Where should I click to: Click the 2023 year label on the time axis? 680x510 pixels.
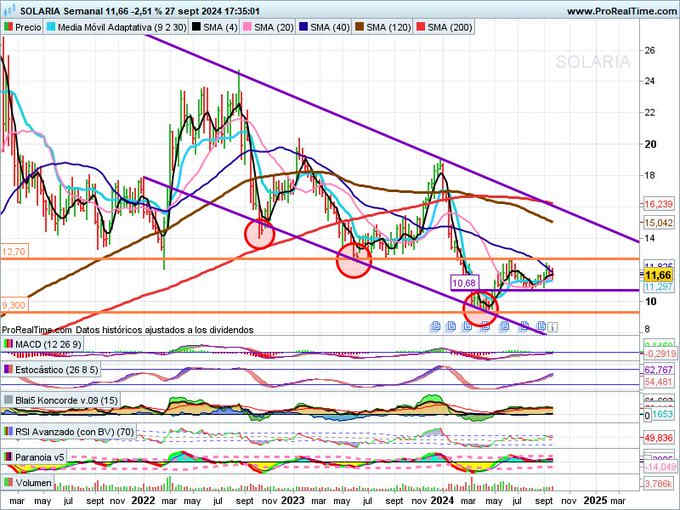coord(293,500)
